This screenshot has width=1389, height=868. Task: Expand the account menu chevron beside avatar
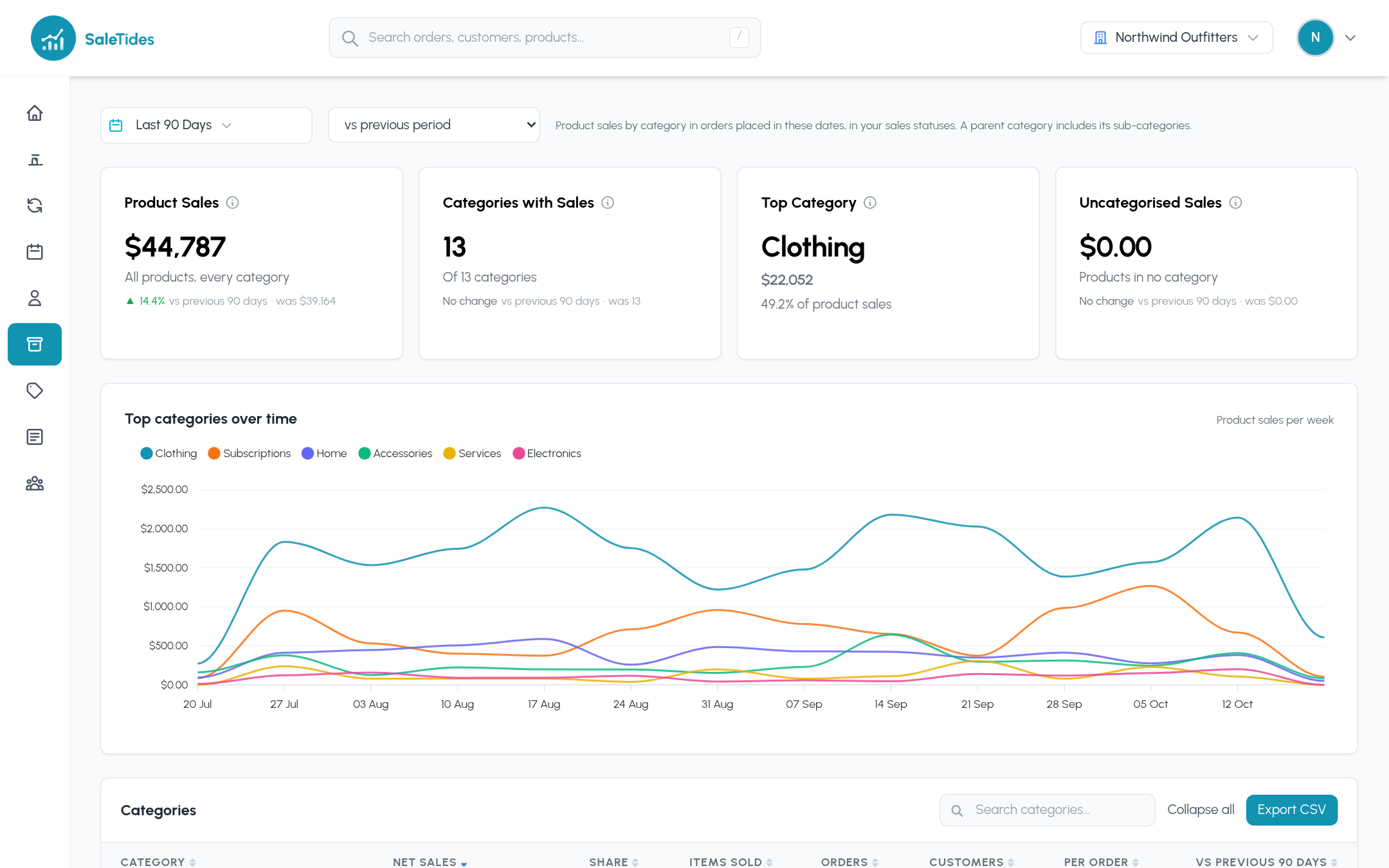click(1350, 38)
